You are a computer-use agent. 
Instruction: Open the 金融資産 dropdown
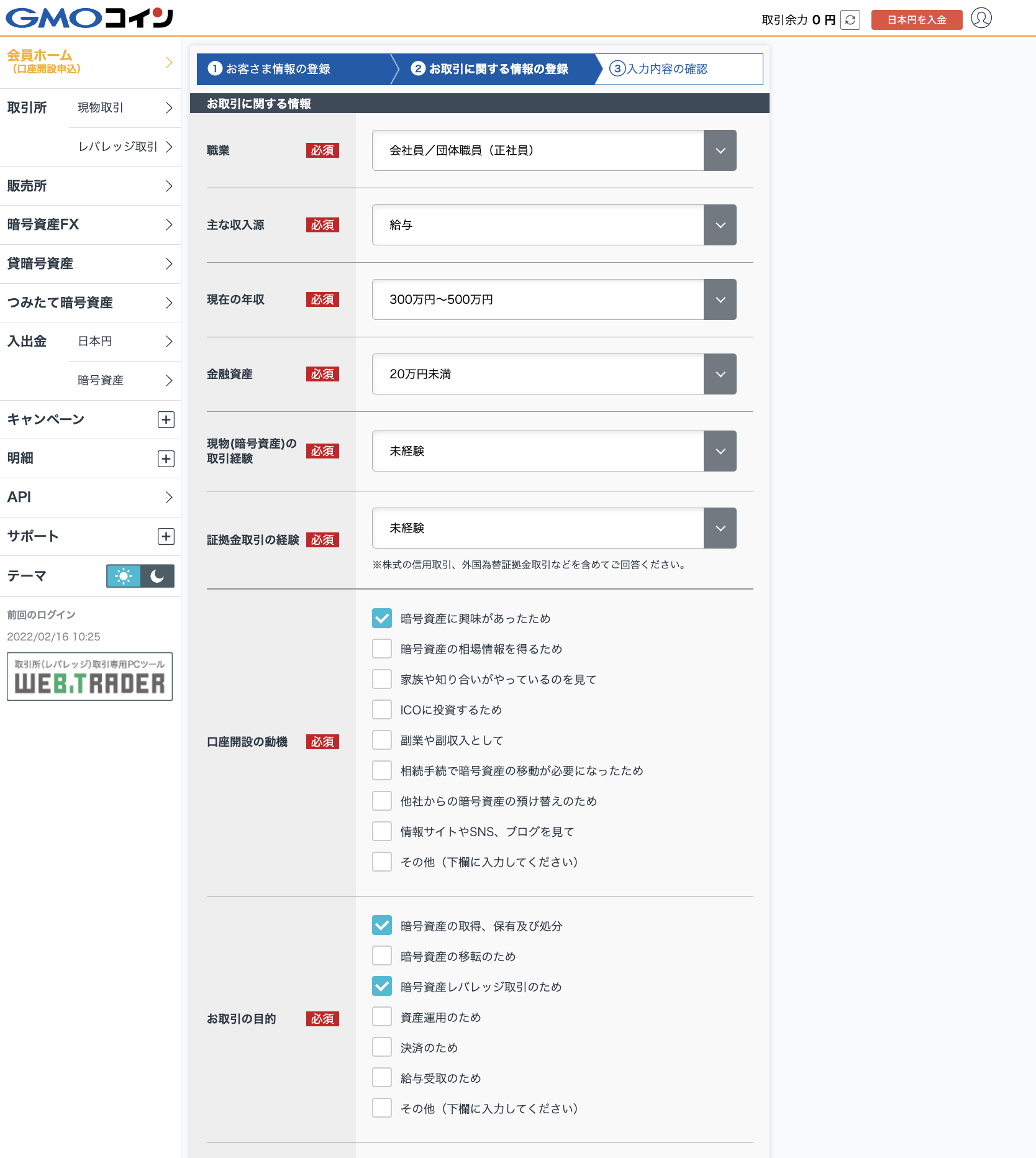553,374
